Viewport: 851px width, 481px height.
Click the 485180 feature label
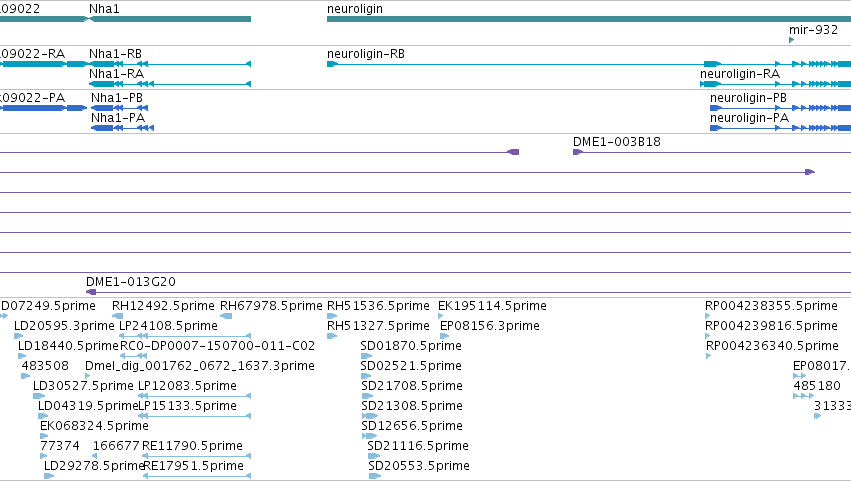point(817,386)
